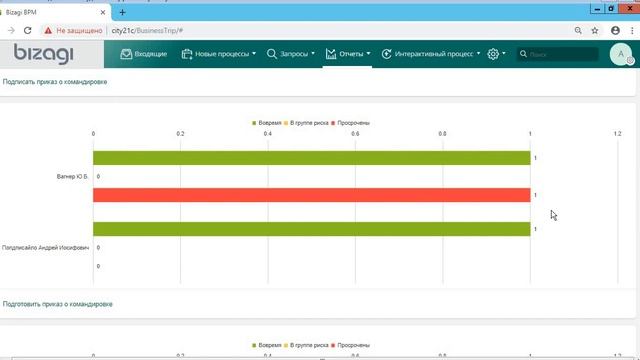Image resolution: width=640 pixels, height=360 pixels.
Task: Select the Отчеты menu label
Action: pyautogui.click(x=351, y=54)
